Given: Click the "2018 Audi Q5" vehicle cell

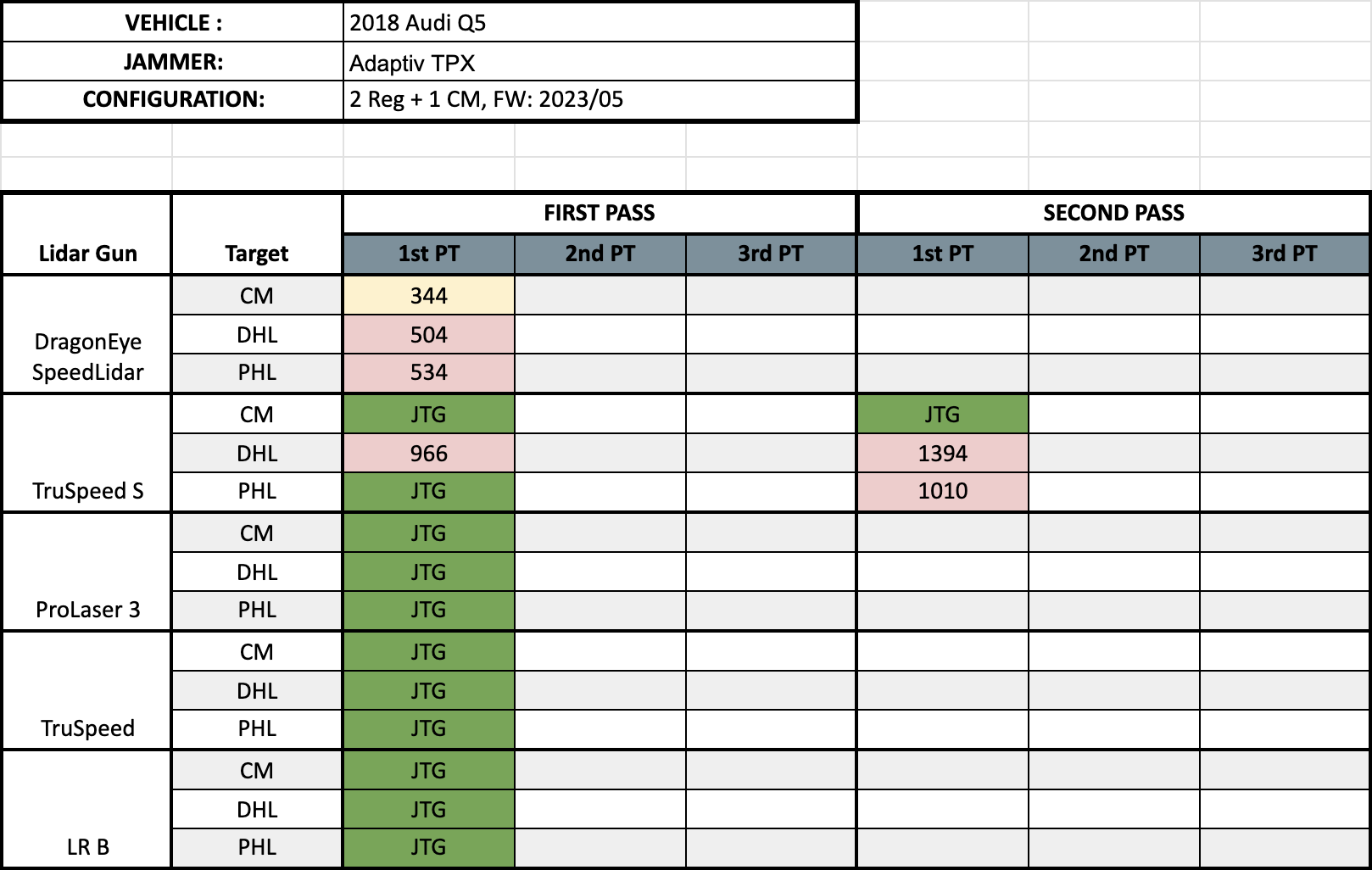Looking at the screenshot, I should pos(599,23).
